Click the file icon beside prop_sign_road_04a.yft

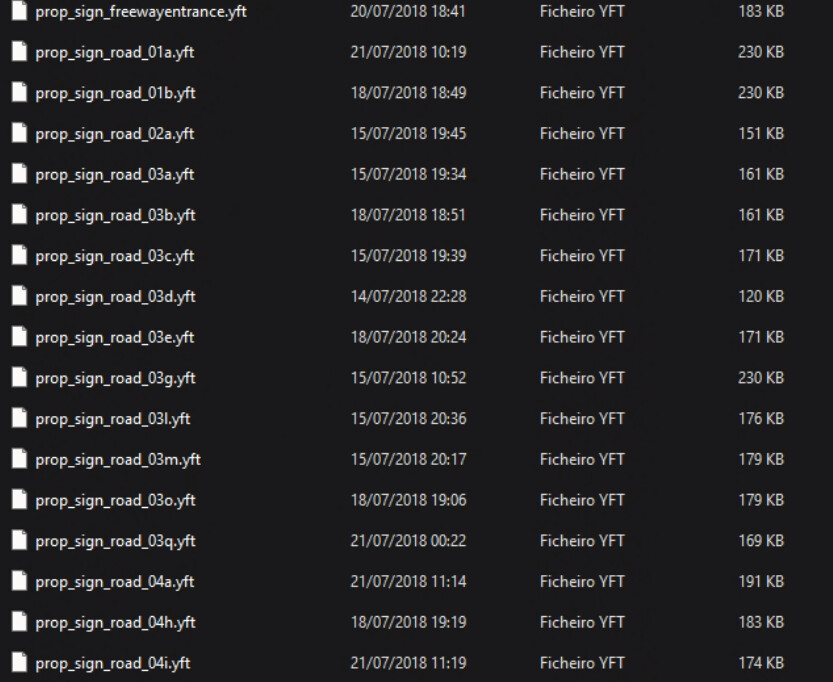pyautogui.click(x=20, y=581)
